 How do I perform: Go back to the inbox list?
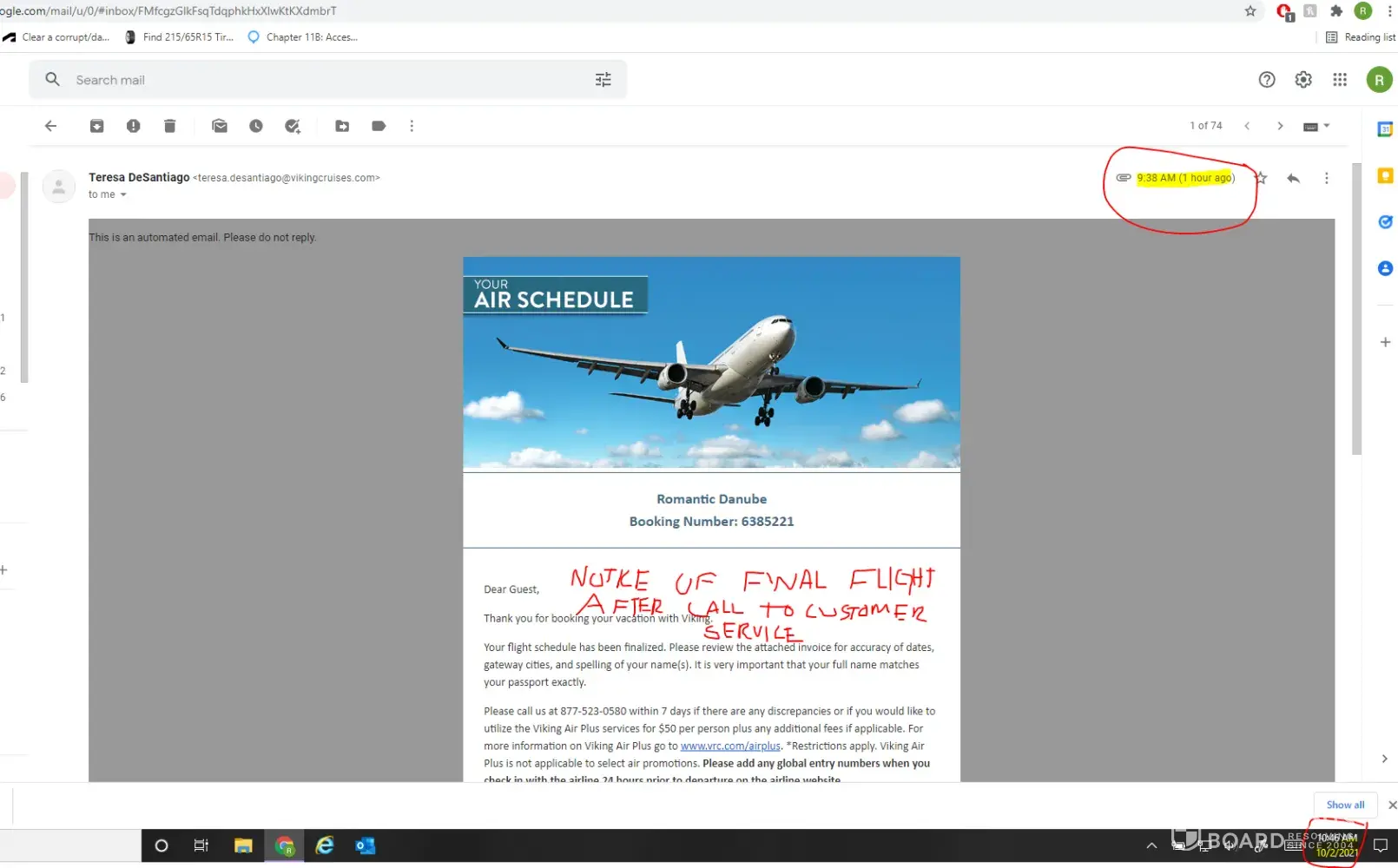coord(50,126)
